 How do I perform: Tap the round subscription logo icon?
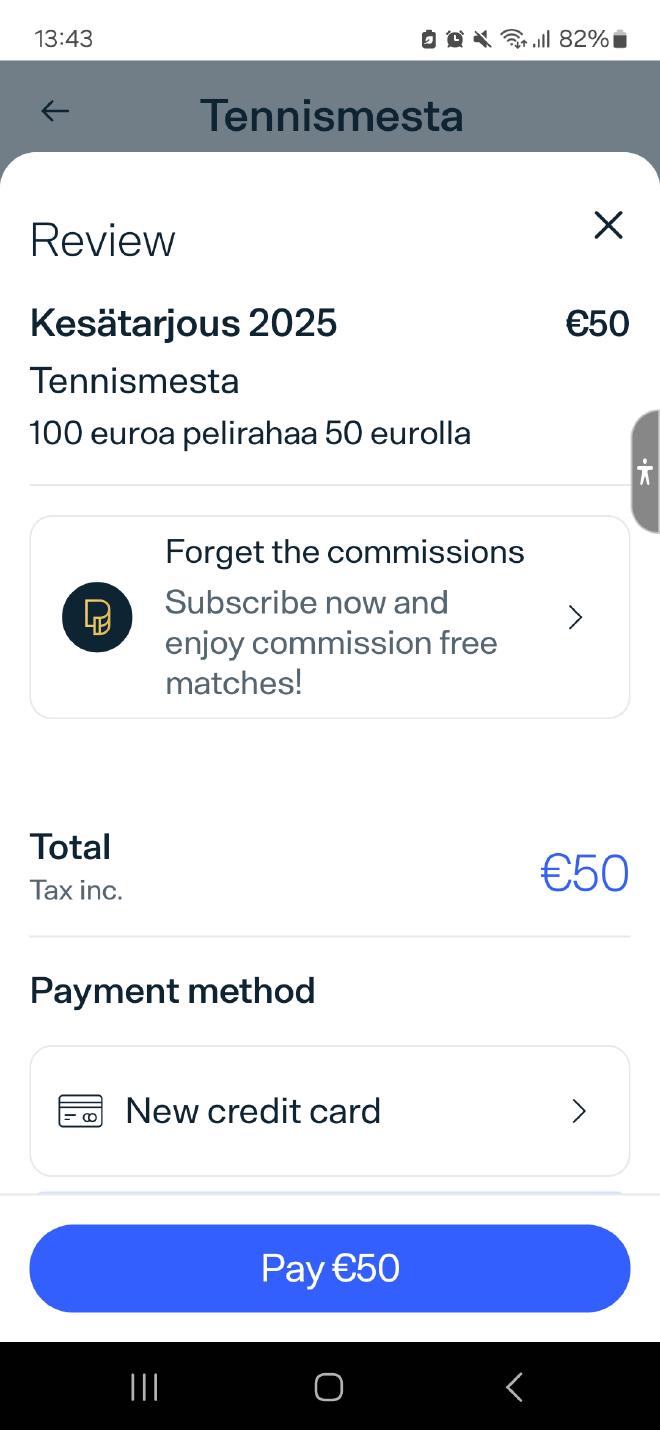tap(97, 617)
